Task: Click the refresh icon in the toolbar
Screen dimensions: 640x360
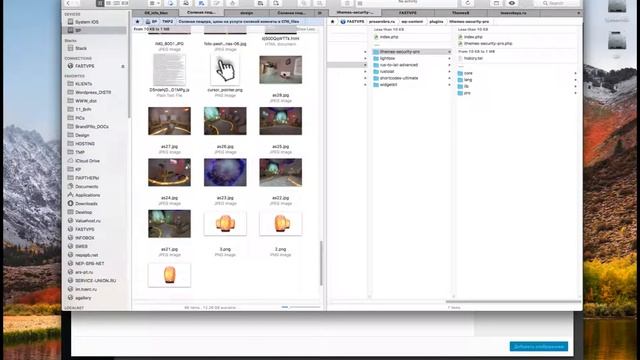Action: pyautogui.click(x=468, y=3)
